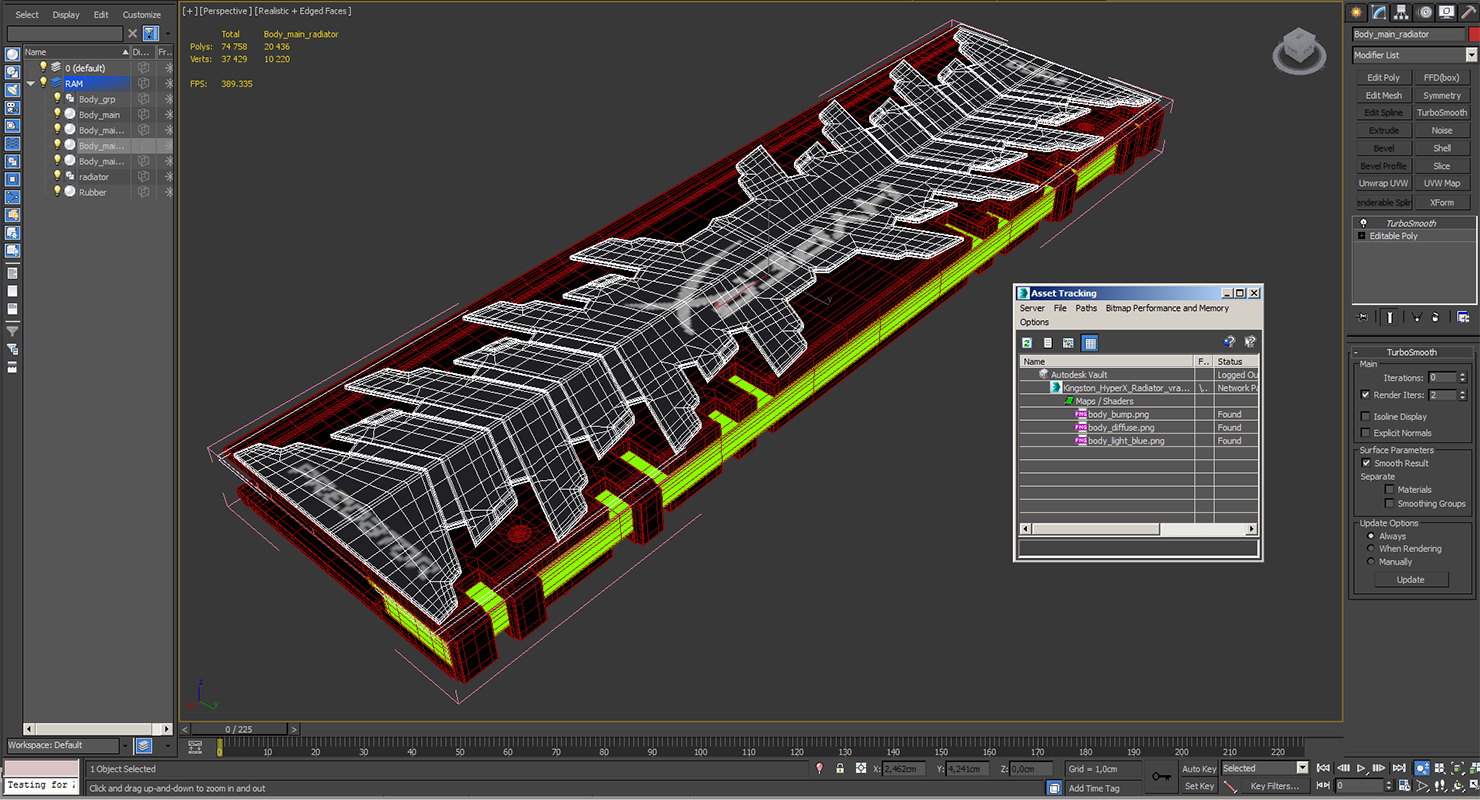Select the When Rendering update option
This screenshot has height=800, width=1480.
click(1371, 549)
